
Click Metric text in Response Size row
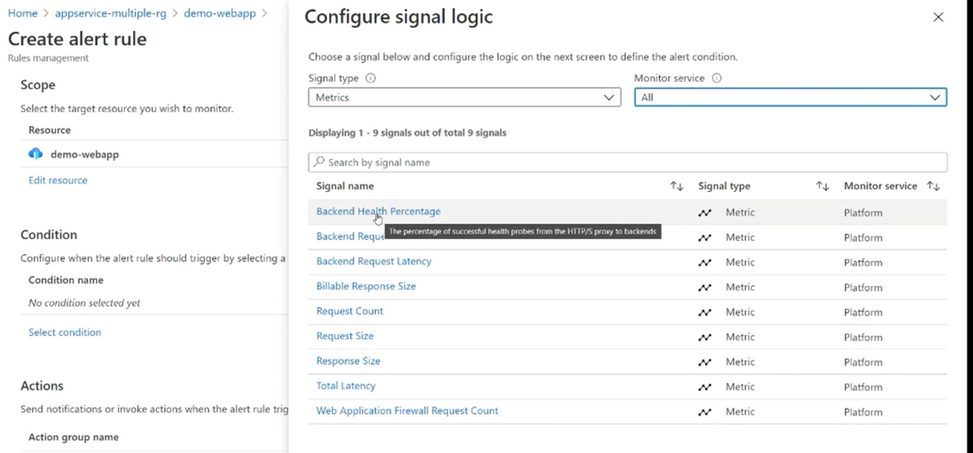point(740,362)
